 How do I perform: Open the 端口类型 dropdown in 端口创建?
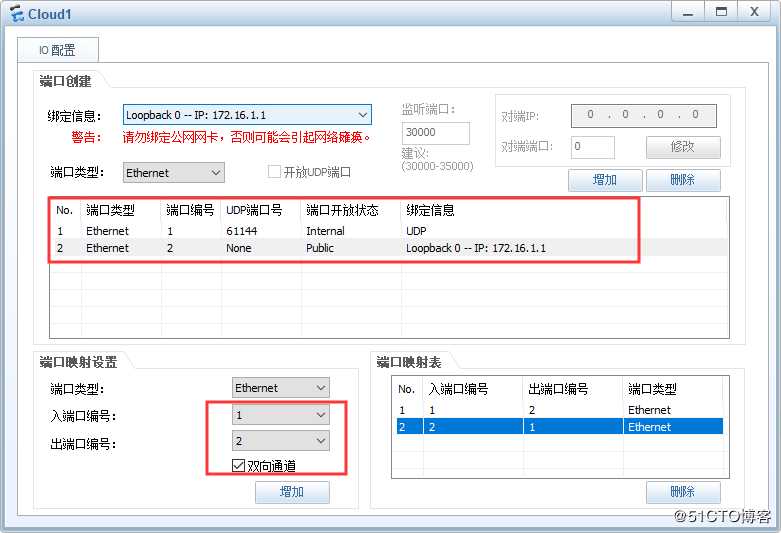(173, 173)
